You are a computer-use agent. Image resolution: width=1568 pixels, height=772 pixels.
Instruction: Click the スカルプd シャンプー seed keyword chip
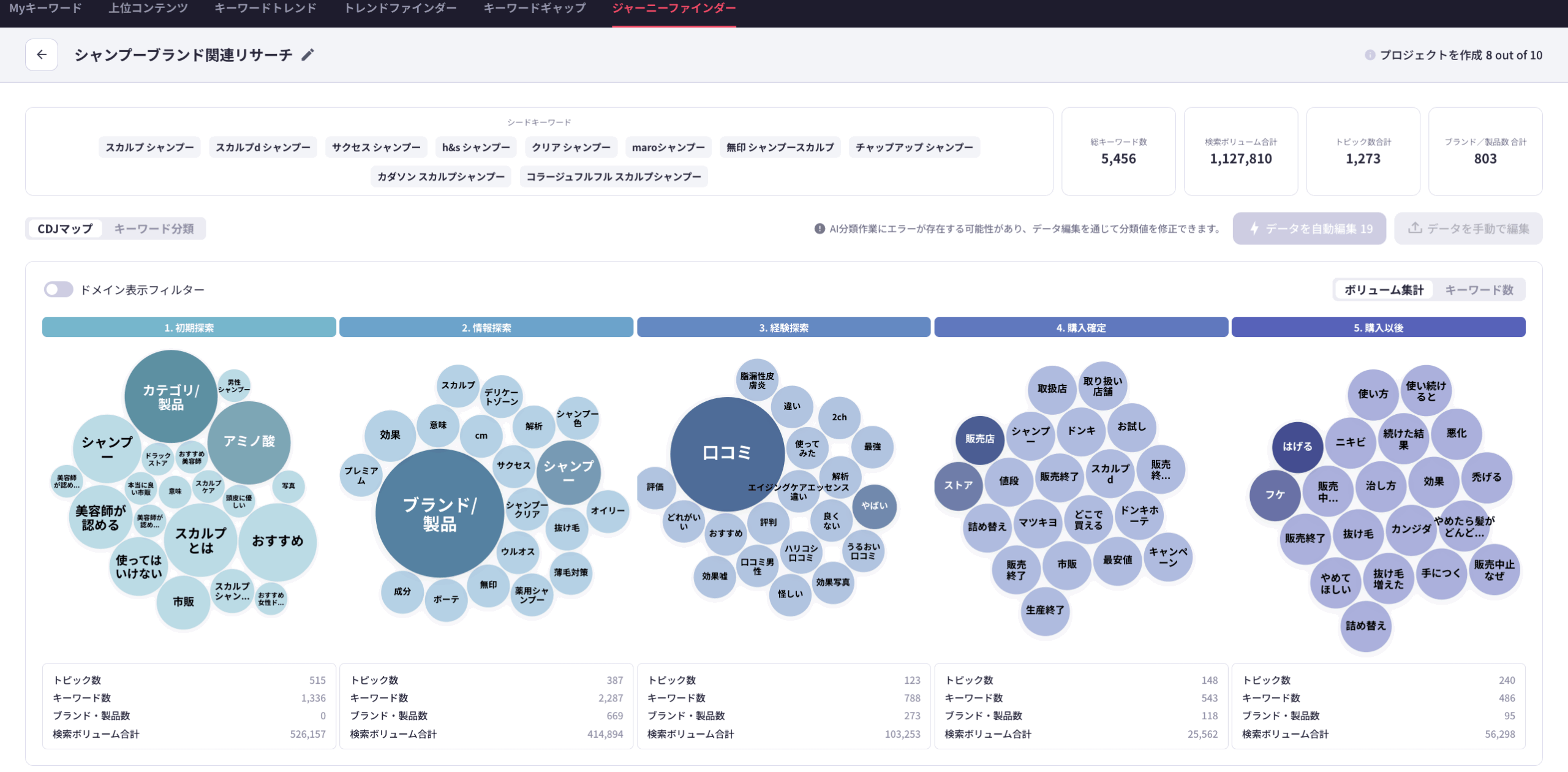pyautogui.click(x=263, y=147)
